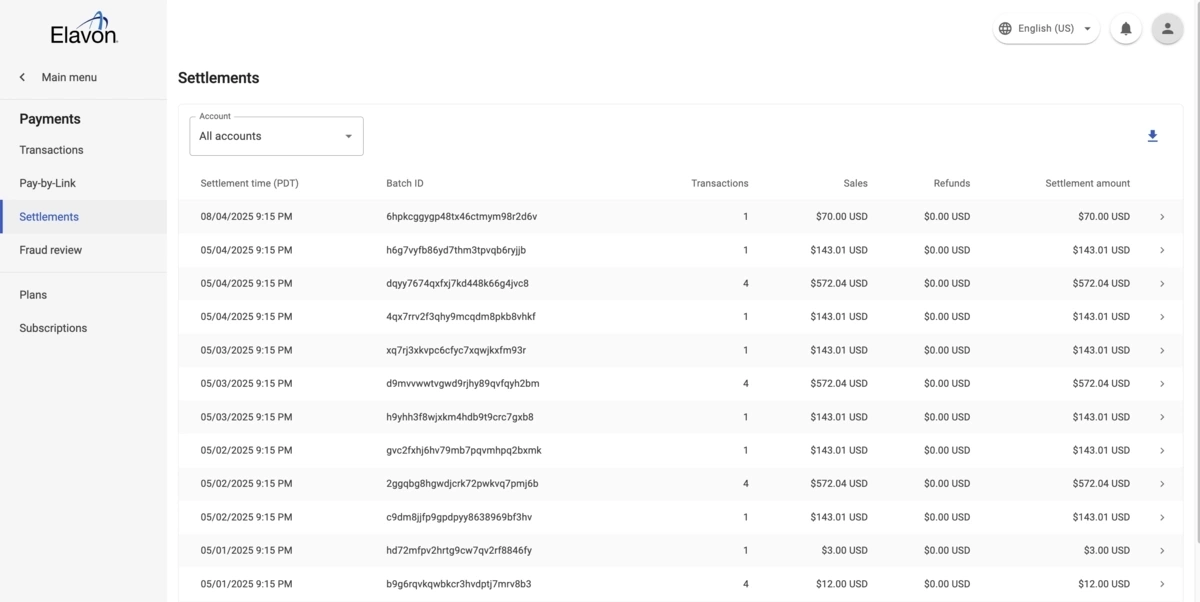Sort by the Settlement amount column header

1088,183
